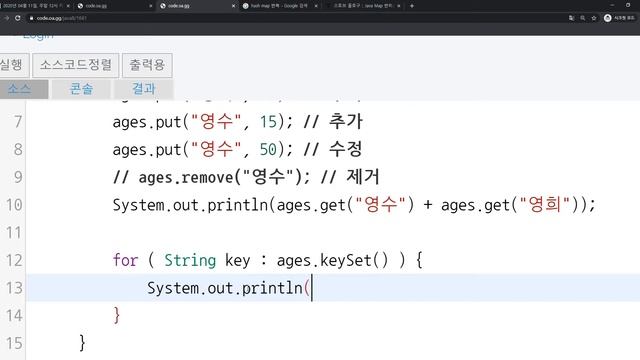Image resolution: width=640 pixels, height=360 pixels.
Task: Click line number 7 in the gutter
Action: pos(18,122)
